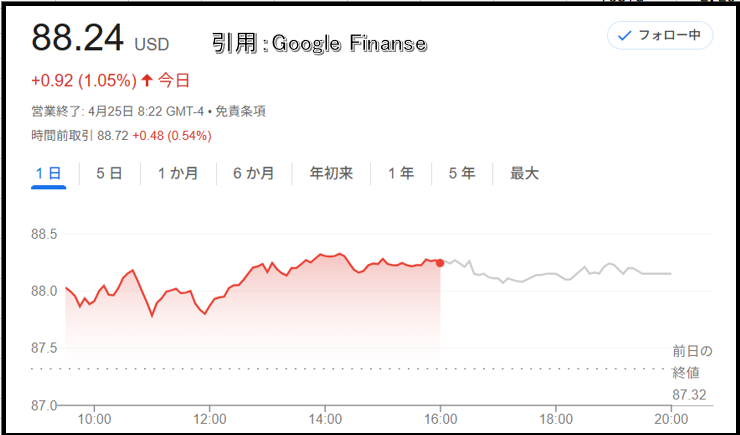Image resolution: width=740 pixels, height=435 pixels.
Task: Show the 最大 maximum range
Action: [524, 174]
